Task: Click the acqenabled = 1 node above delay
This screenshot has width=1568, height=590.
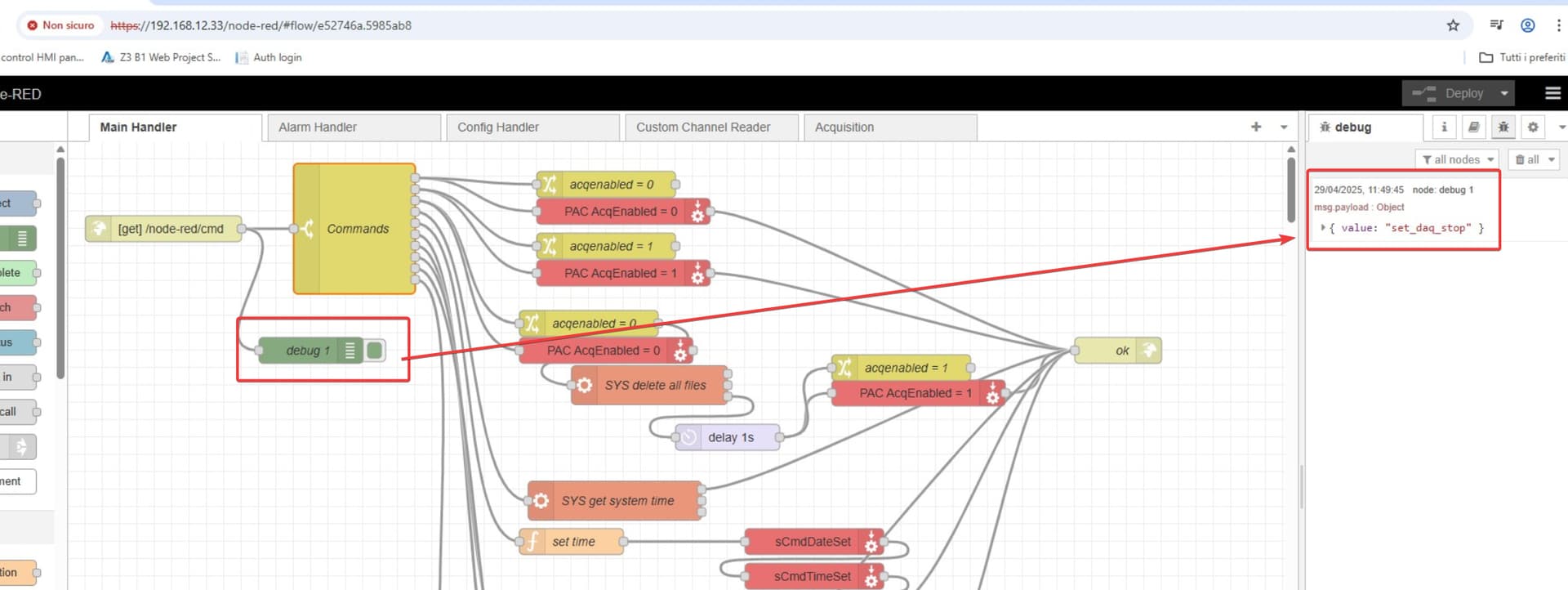Action: click(901, 368)
